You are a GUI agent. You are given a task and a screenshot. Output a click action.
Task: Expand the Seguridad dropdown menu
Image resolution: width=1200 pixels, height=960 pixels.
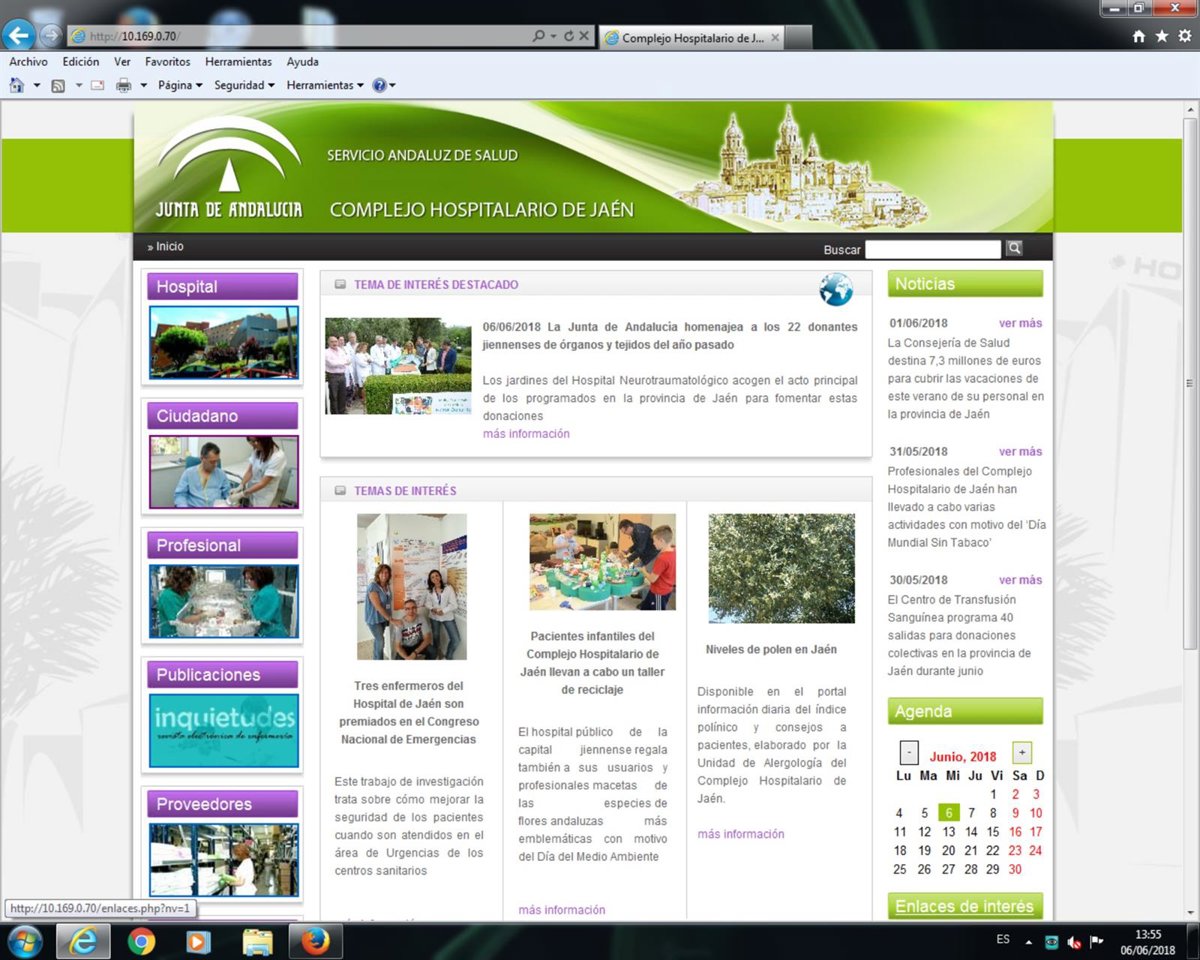pos(243,86)
